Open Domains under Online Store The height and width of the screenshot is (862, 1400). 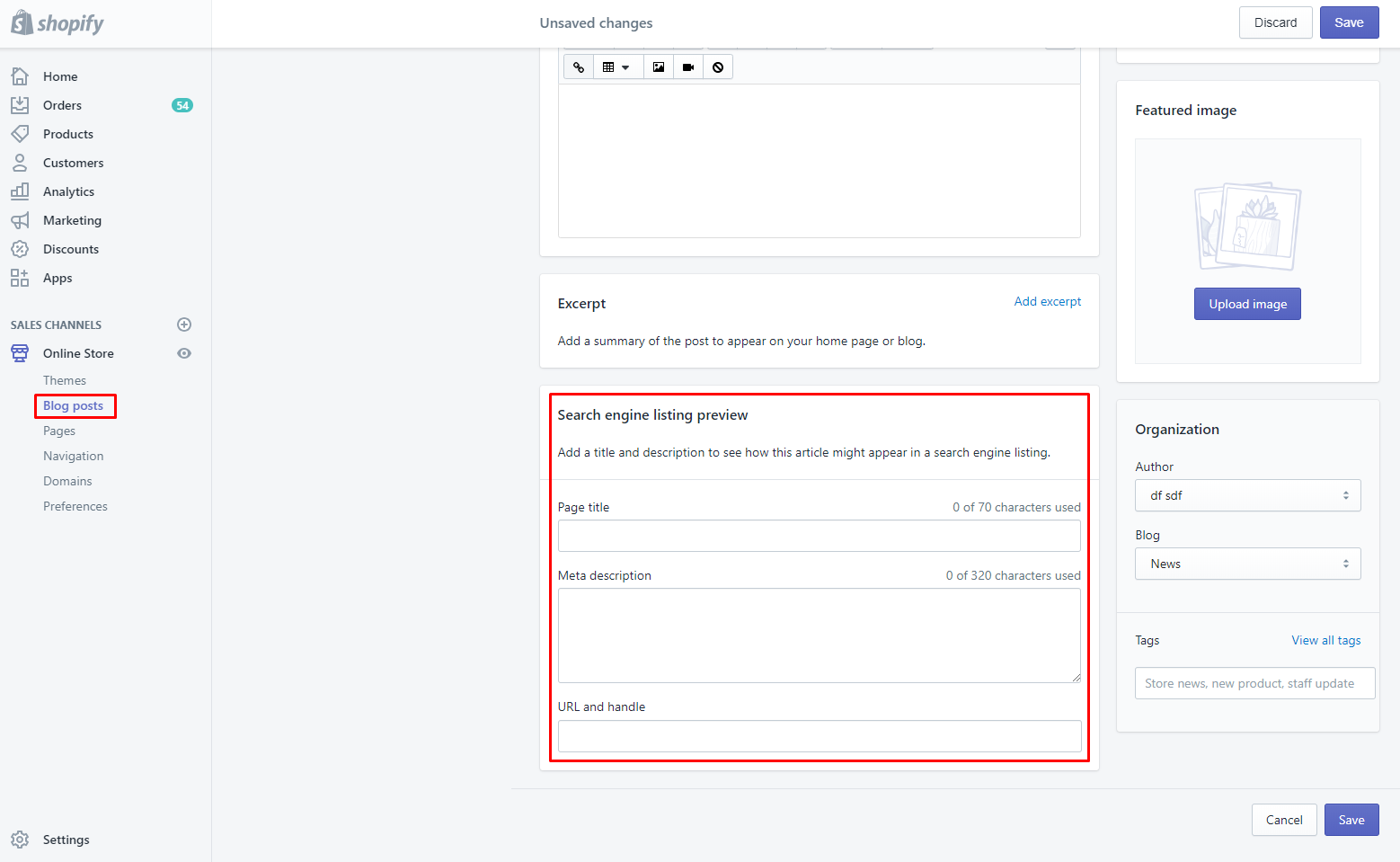coord(67,481)
